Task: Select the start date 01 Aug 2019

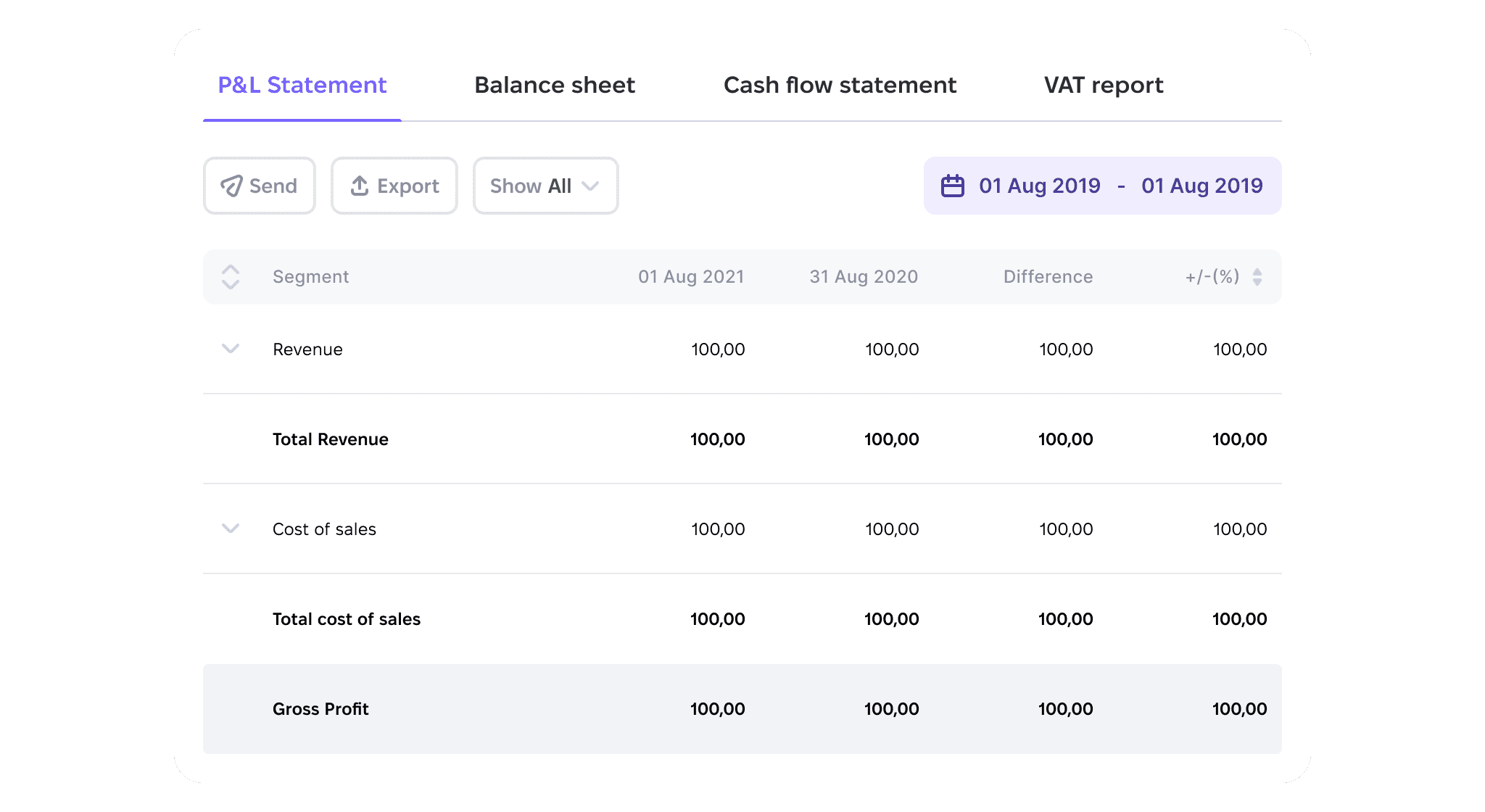Action: click(x=1040, y=186)
